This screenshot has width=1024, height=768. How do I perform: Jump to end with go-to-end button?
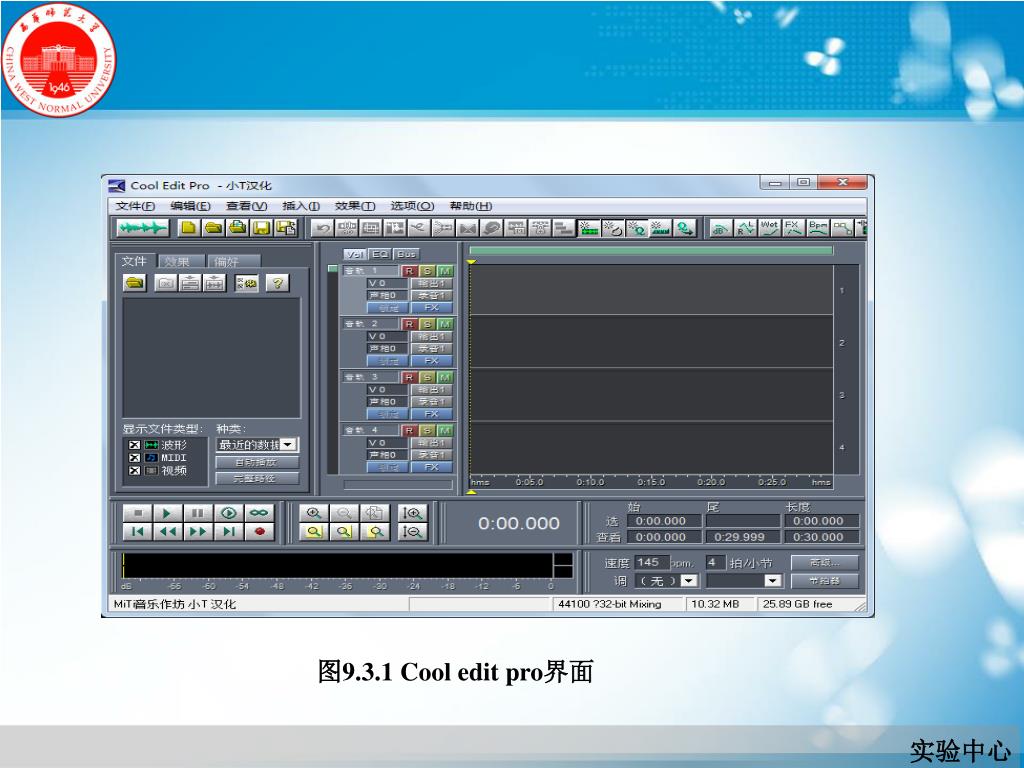tap(229, 532)
